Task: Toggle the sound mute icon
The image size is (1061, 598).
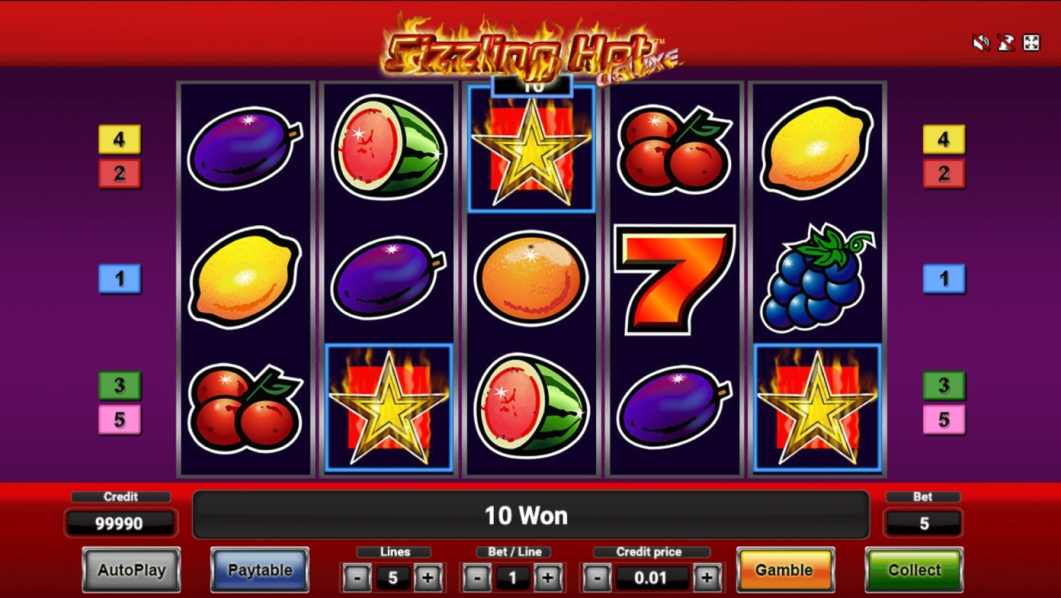Action: point(980,43)
